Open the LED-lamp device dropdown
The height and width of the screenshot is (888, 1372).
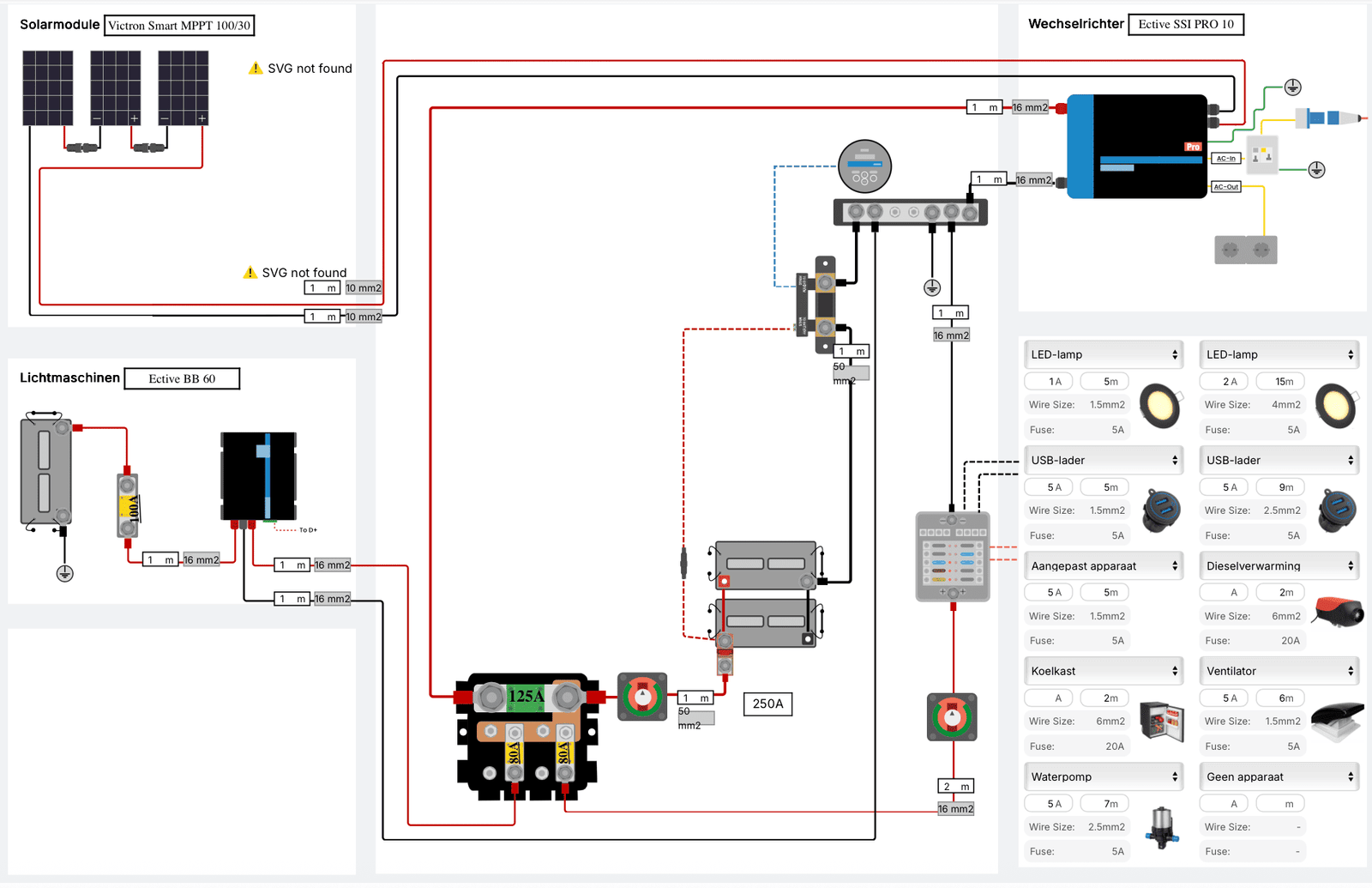(x=1104, y=353)
